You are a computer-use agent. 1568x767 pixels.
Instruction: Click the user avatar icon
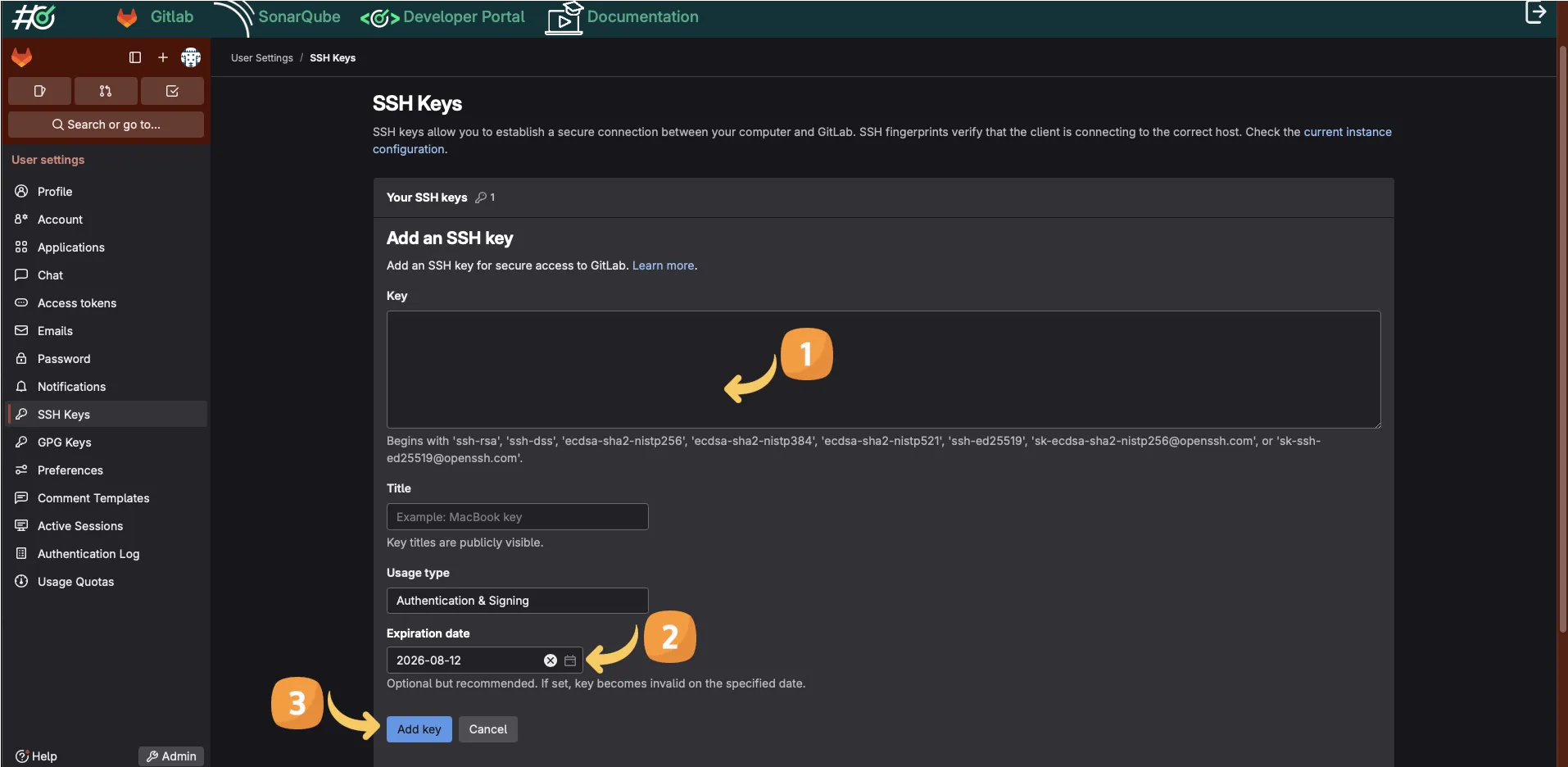pyautogui.click(x=190, y=57)
